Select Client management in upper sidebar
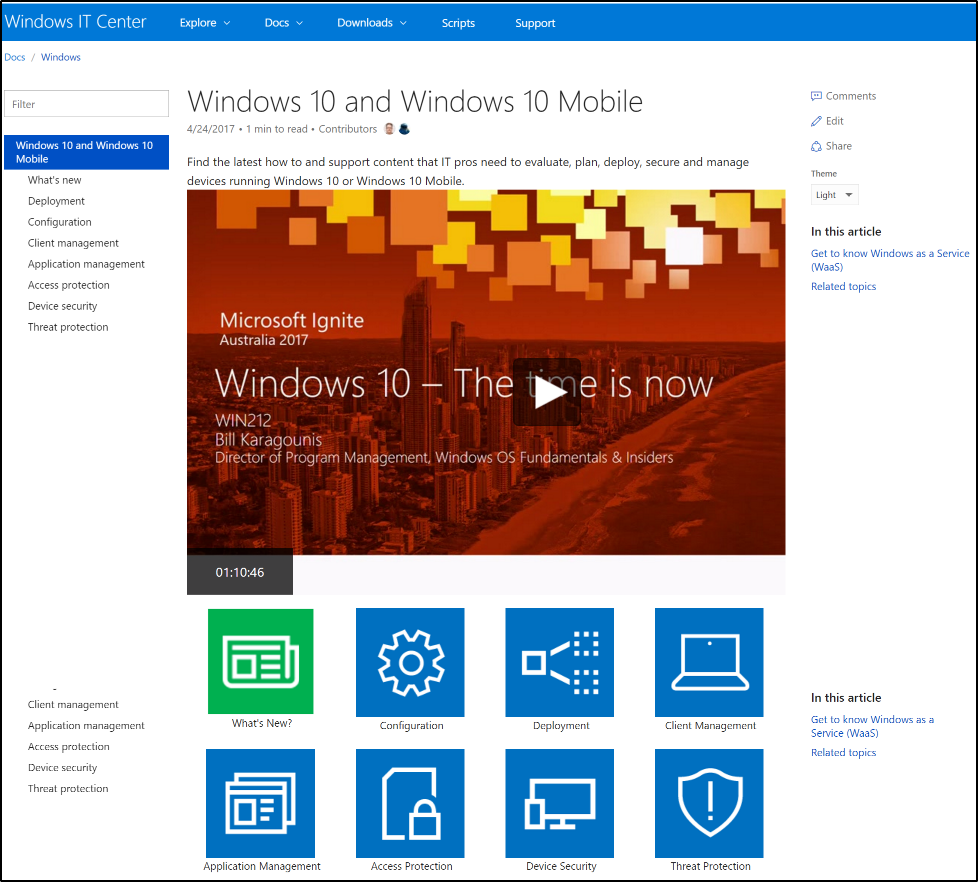 pos(73,243)
